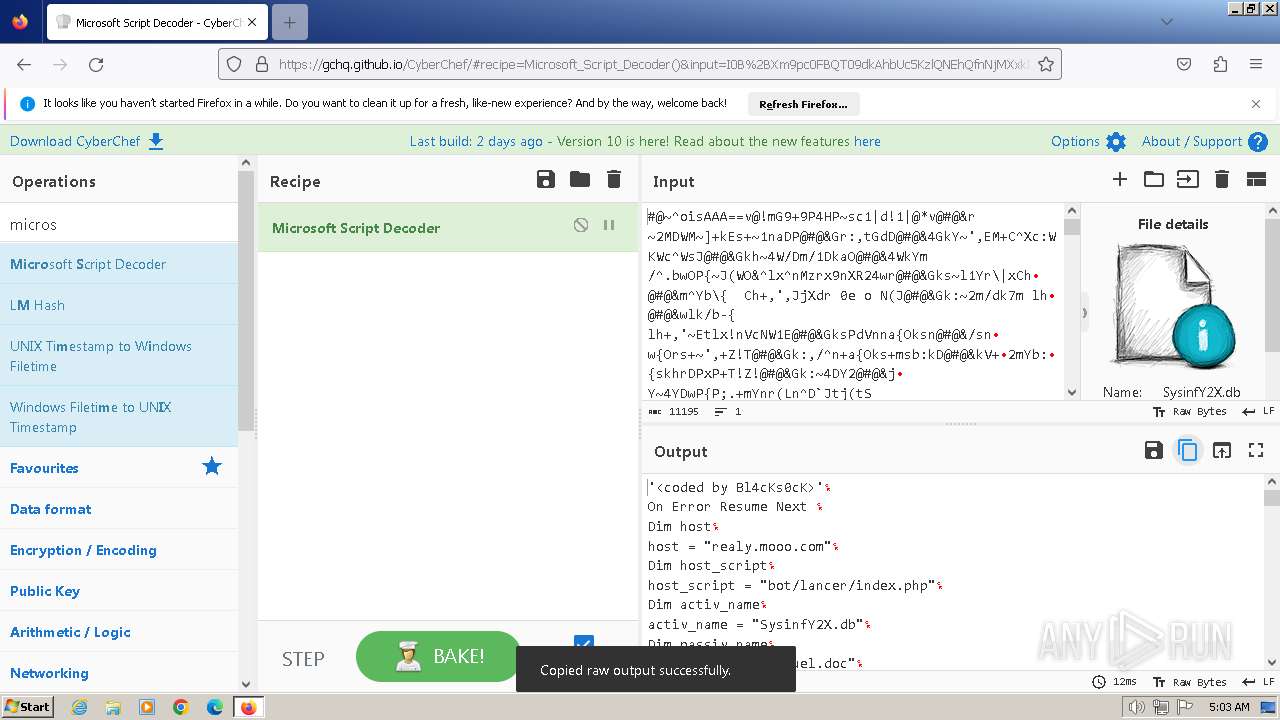This screenshot has width=1280, height=720.
Task: Reload the current page
Action: pos(96,64)
